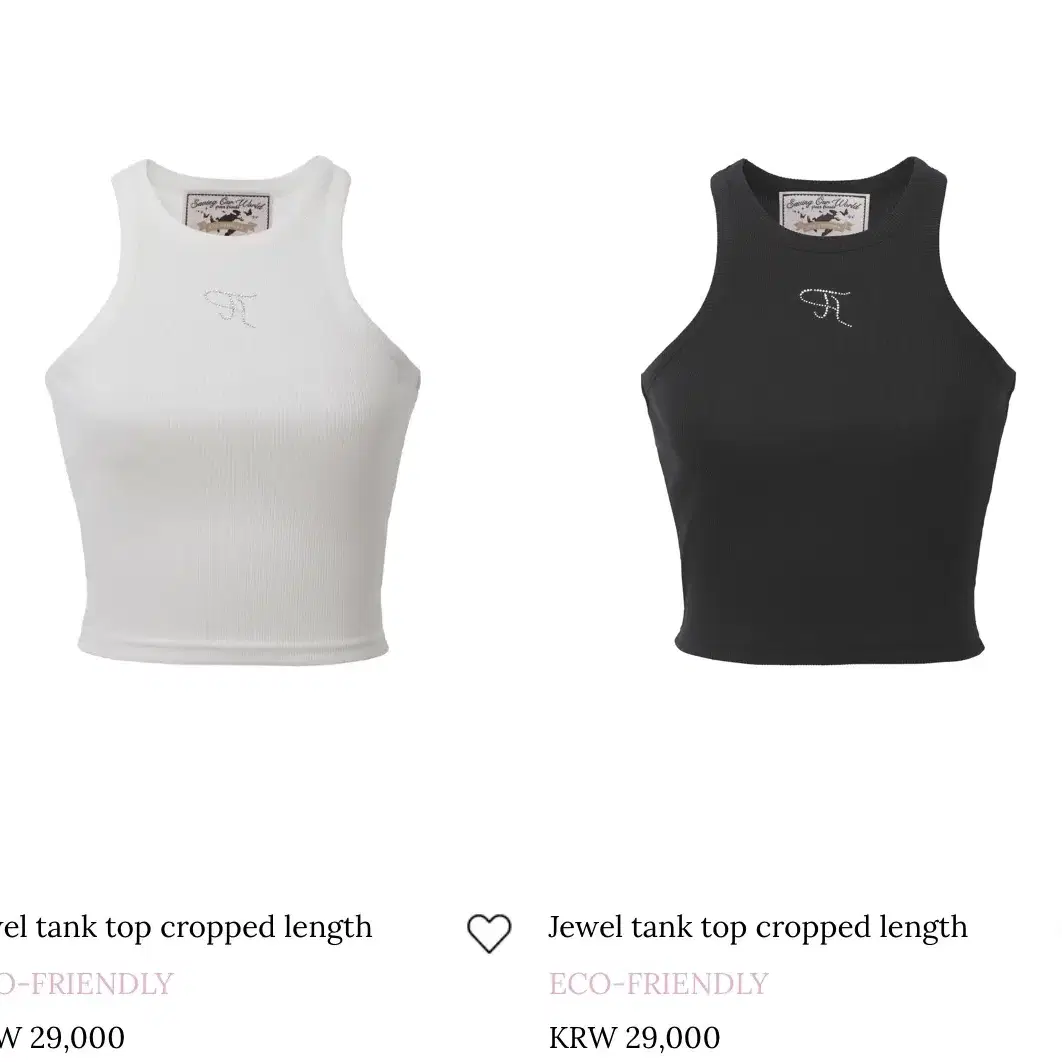Image resolution: width=1062 pixels, height=1062 pixels.
Task: Click the KRW 29,000 price for black top
Action: tap(634, 1038)
